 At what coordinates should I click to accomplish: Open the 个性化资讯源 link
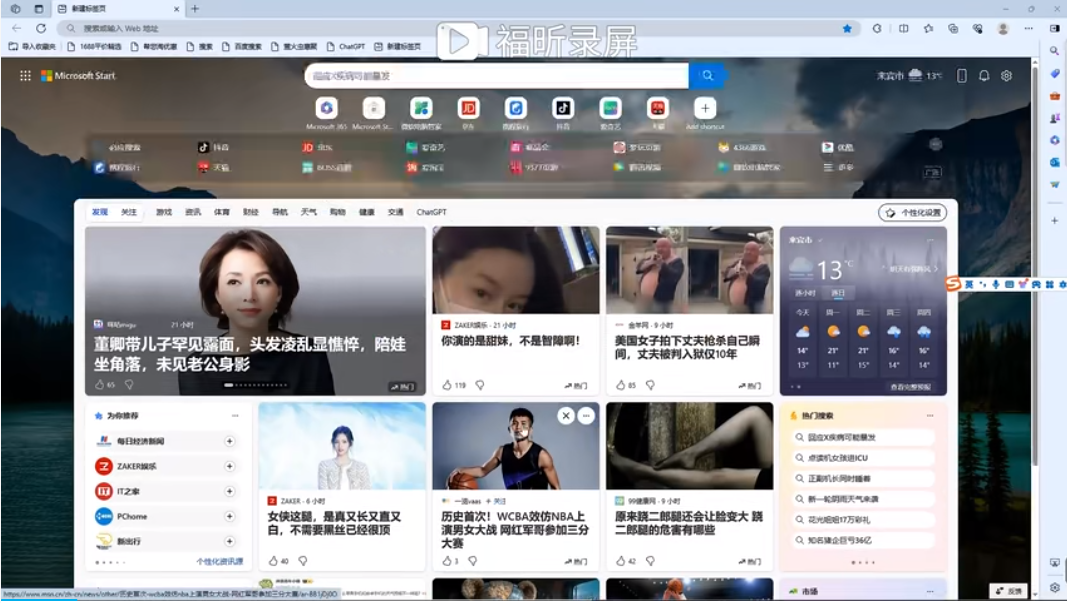[219, 562]
